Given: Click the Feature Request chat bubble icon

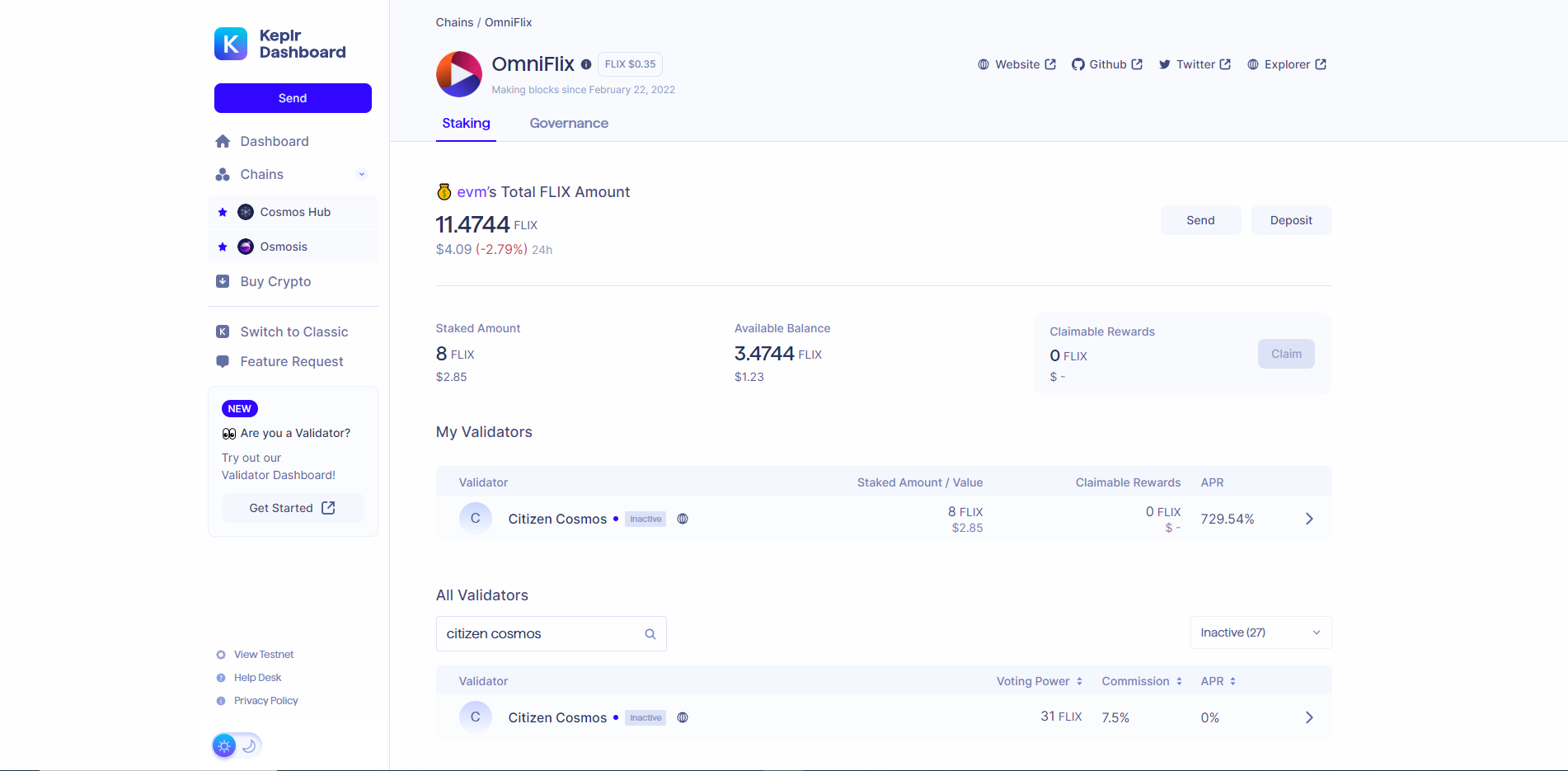Looking at the screenshot, I should click(x=223, y=361).
